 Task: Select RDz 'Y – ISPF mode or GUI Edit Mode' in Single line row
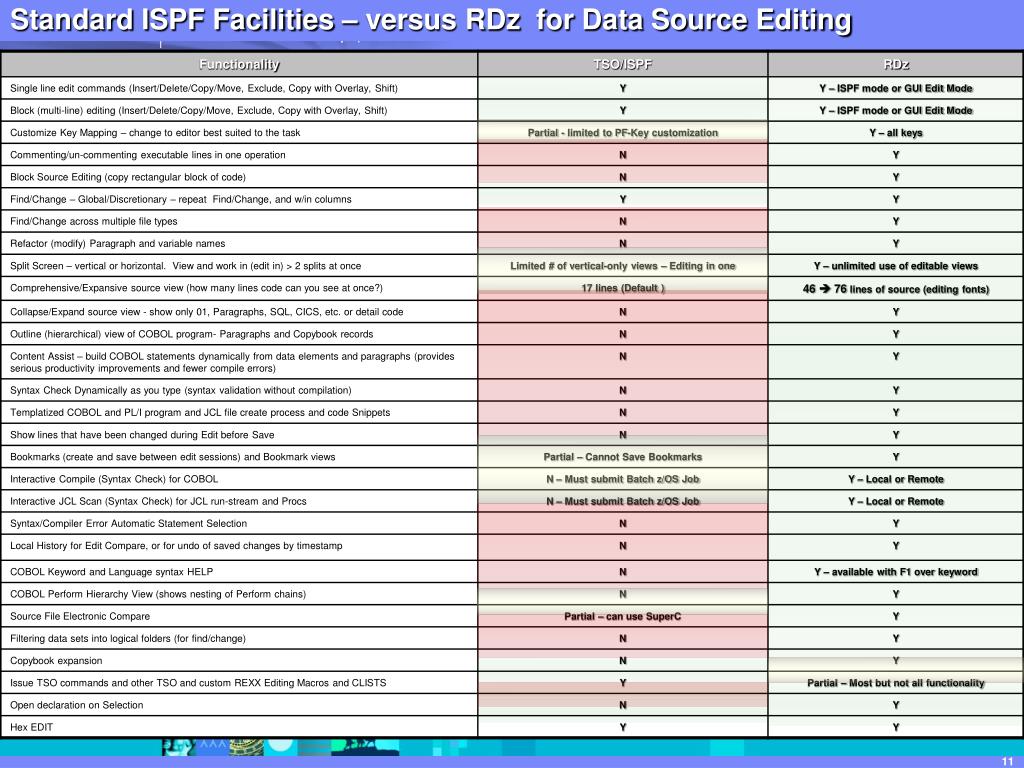[895, 88]
